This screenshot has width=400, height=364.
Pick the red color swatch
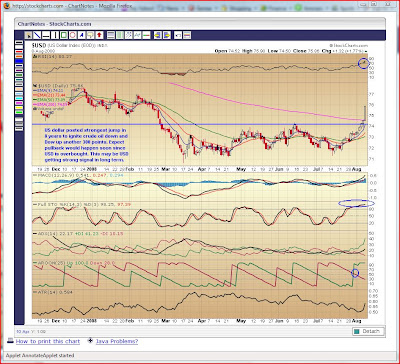click(x=19, y=51)
